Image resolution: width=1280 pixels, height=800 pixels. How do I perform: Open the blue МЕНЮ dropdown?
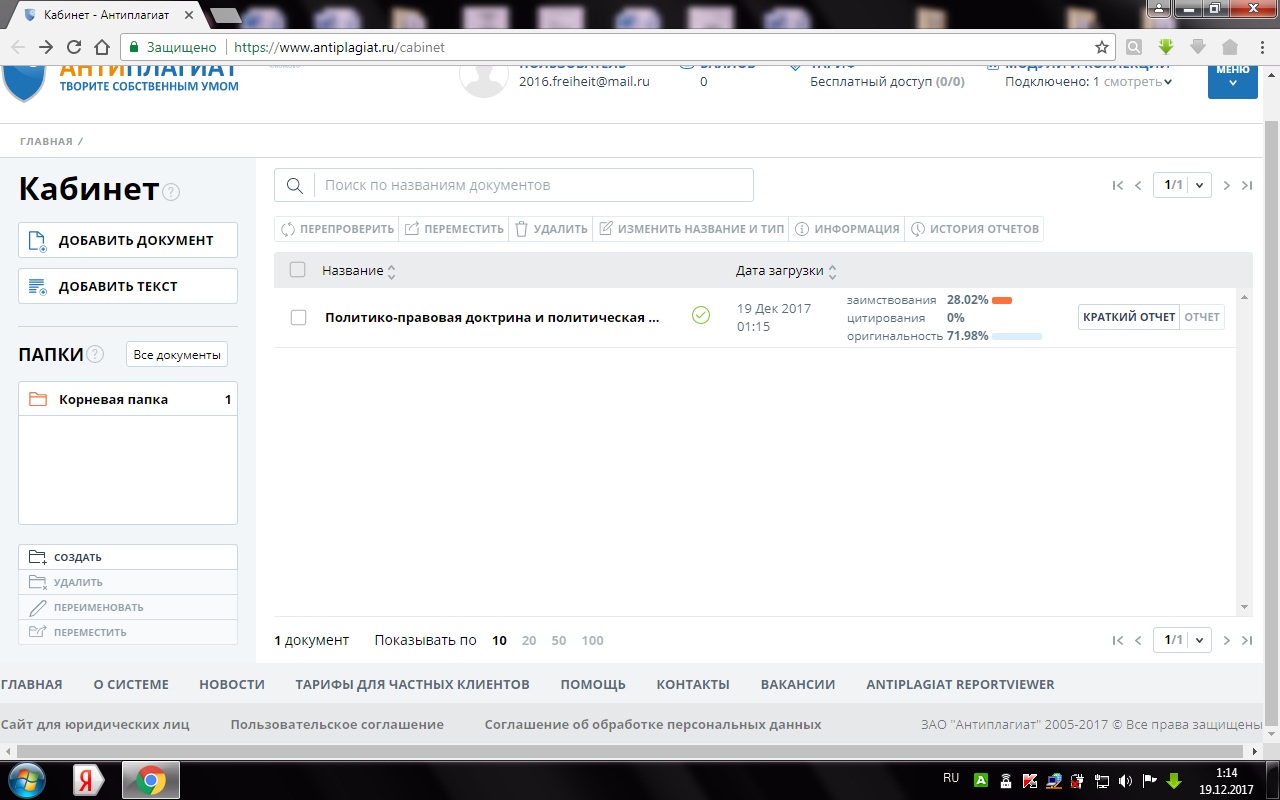coord(1232,78)
